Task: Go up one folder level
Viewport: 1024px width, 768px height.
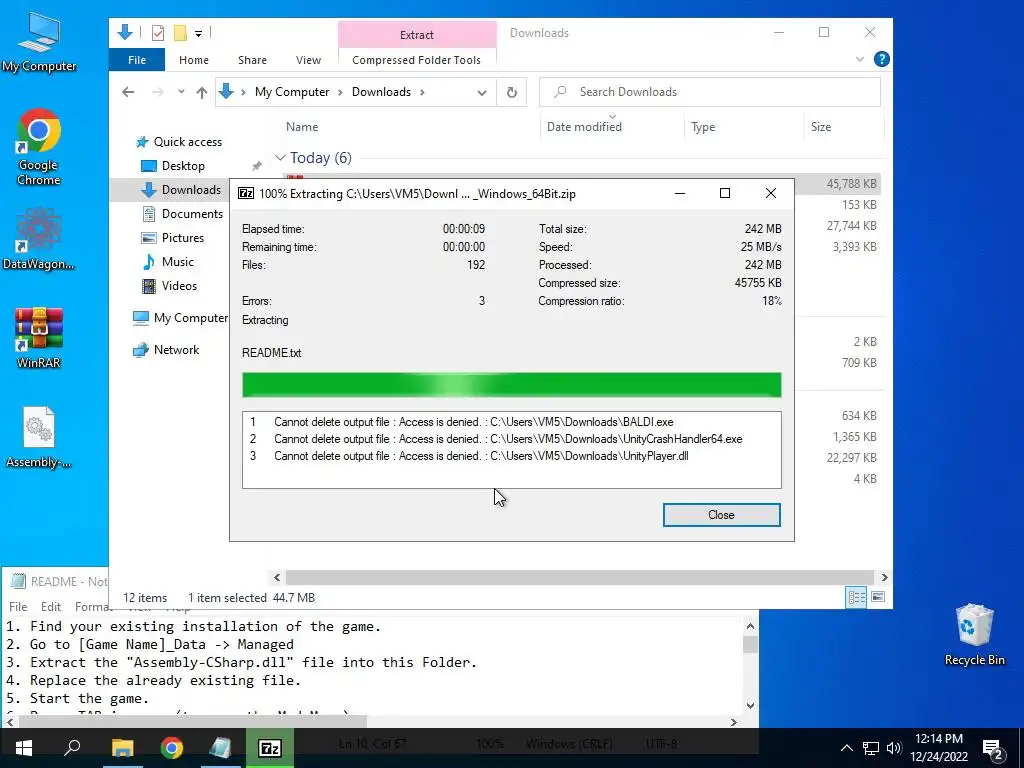Action: tap(202, 92)
